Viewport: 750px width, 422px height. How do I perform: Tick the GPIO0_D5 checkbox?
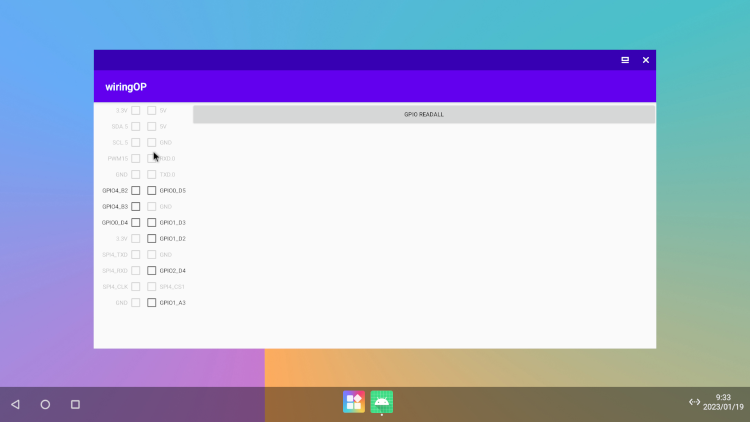(152, 190)
